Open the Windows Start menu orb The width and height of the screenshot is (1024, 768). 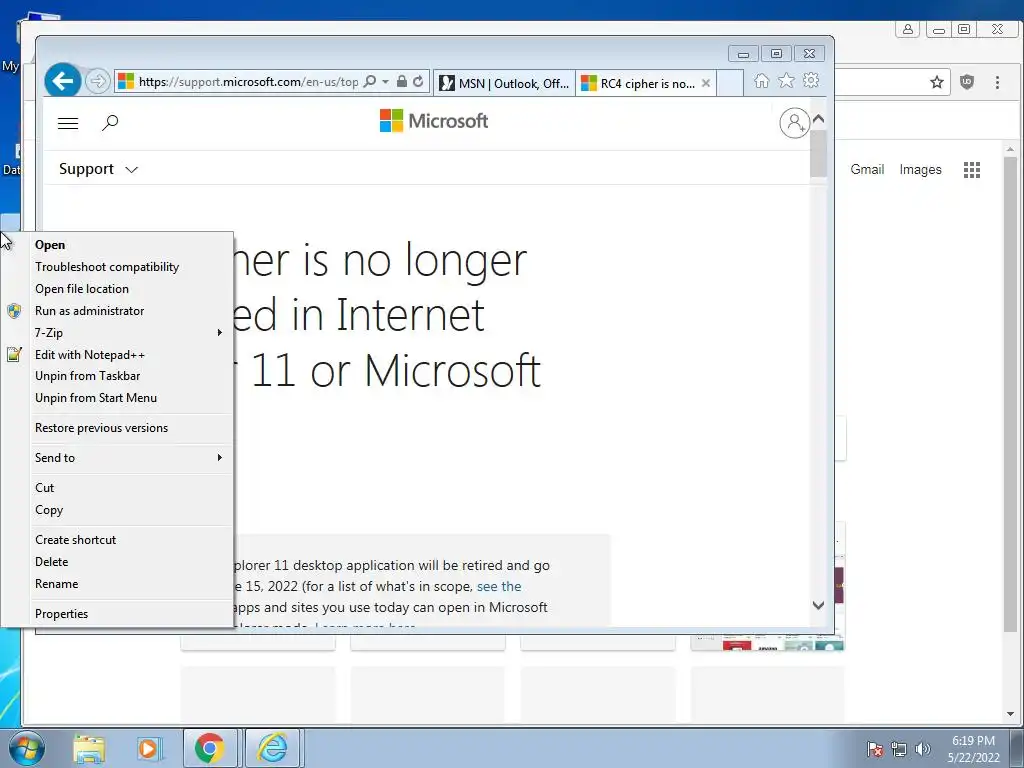click(26, 748)
